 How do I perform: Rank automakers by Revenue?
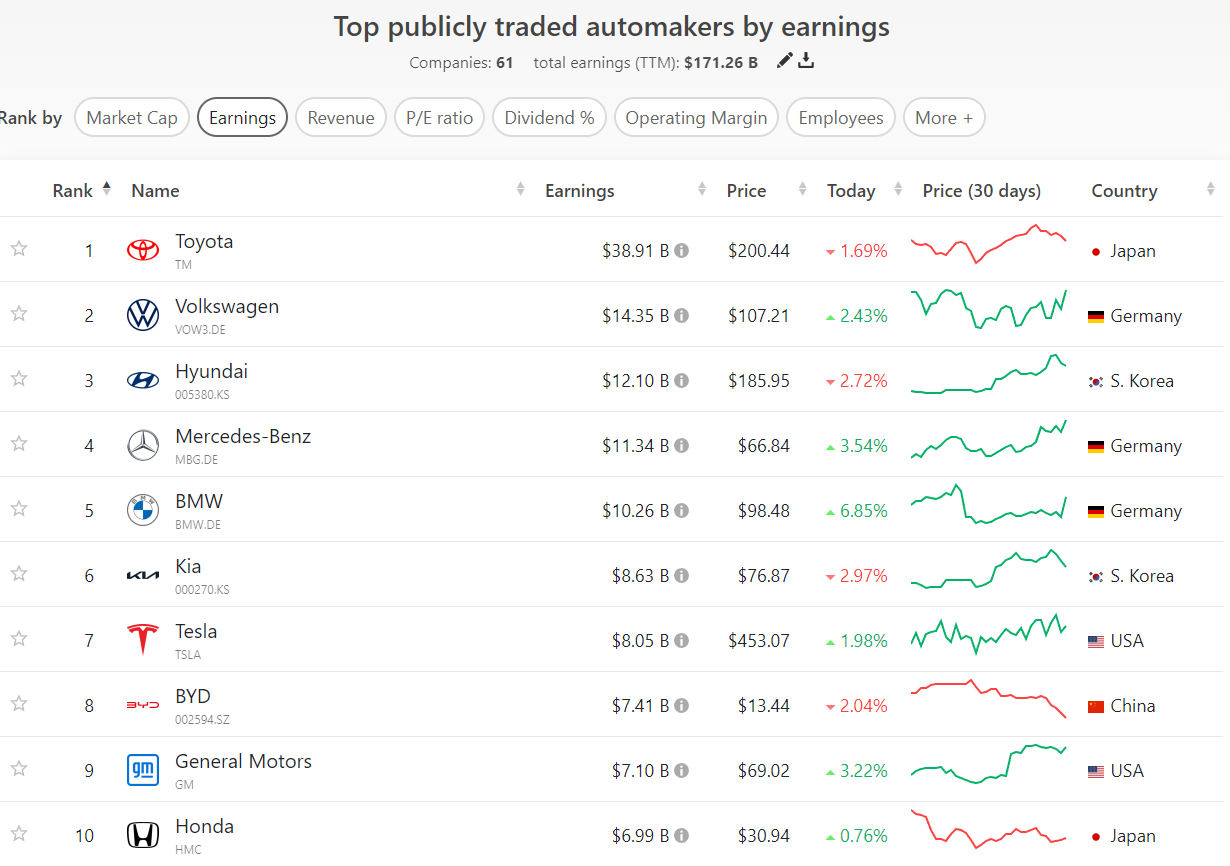(x=340, y=118)
